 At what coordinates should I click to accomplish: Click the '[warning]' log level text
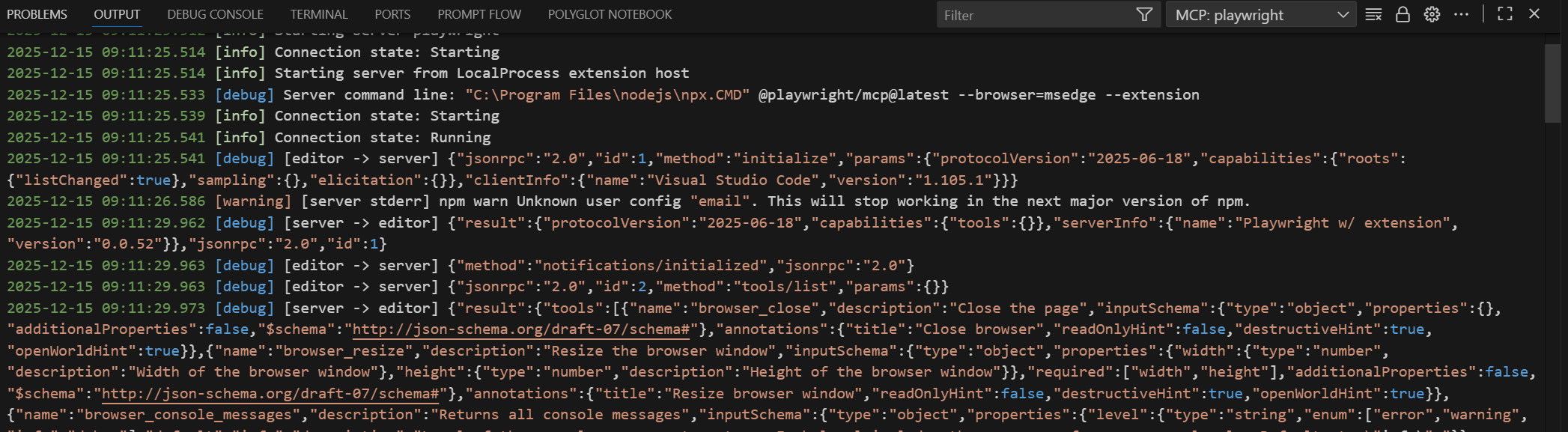pyautogui.click(x=253, y=201)
